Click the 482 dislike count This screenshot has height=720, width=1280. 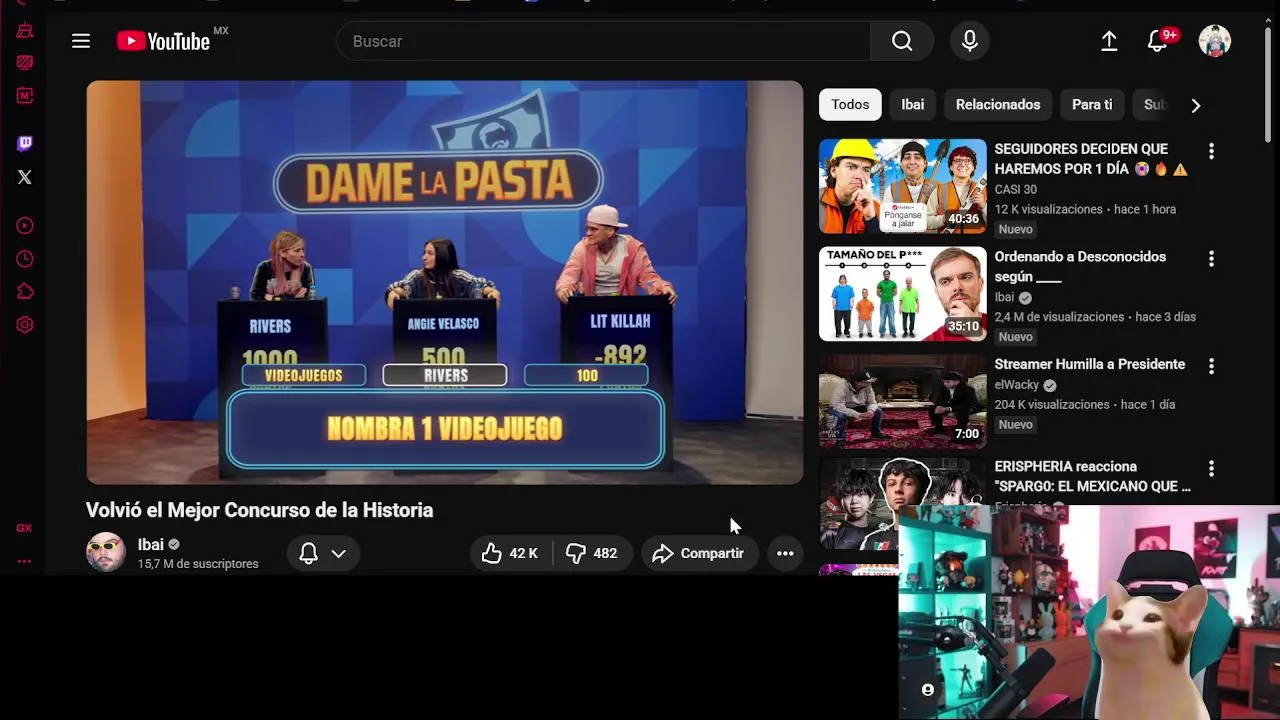(605, 553)
